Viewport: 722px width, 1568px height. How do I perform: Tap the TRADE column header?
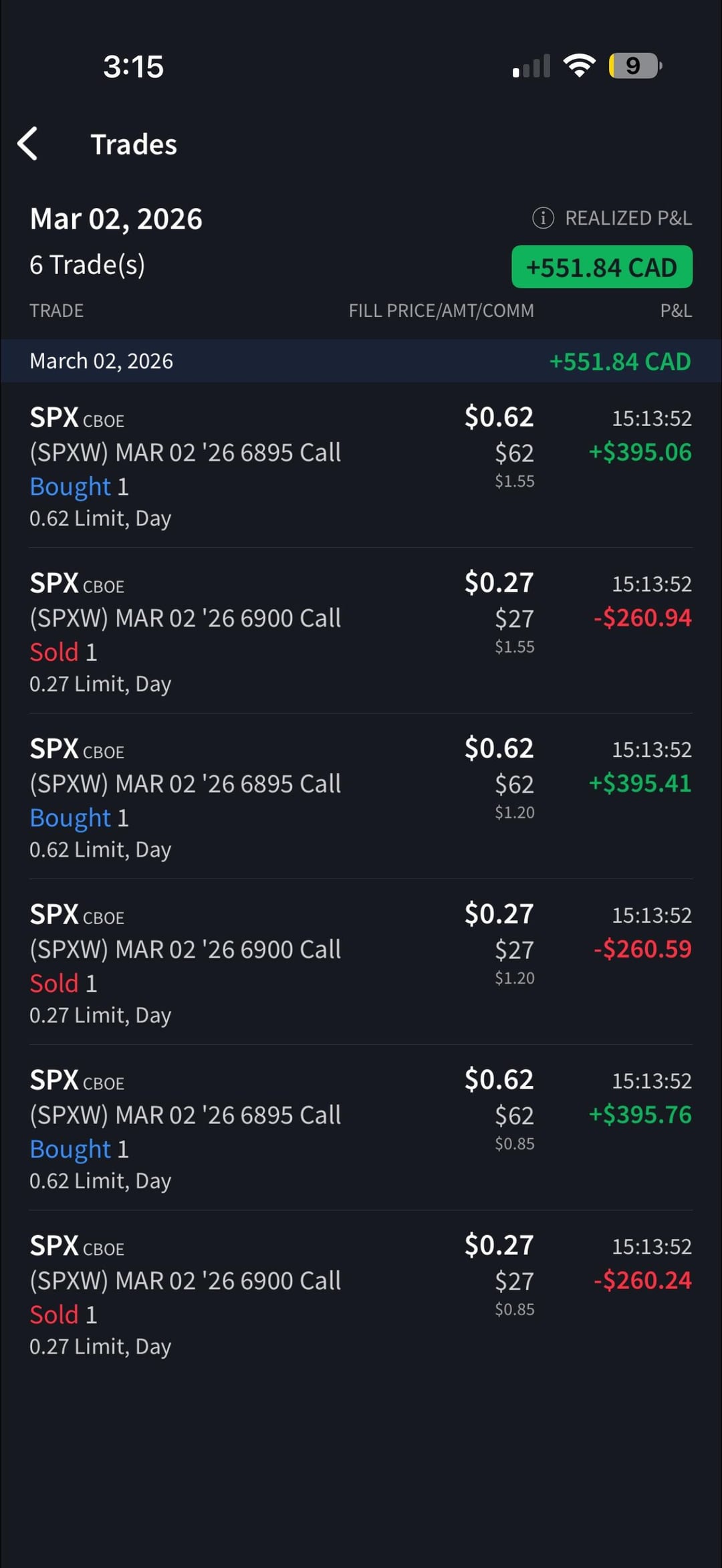click(x=56, y=311)
